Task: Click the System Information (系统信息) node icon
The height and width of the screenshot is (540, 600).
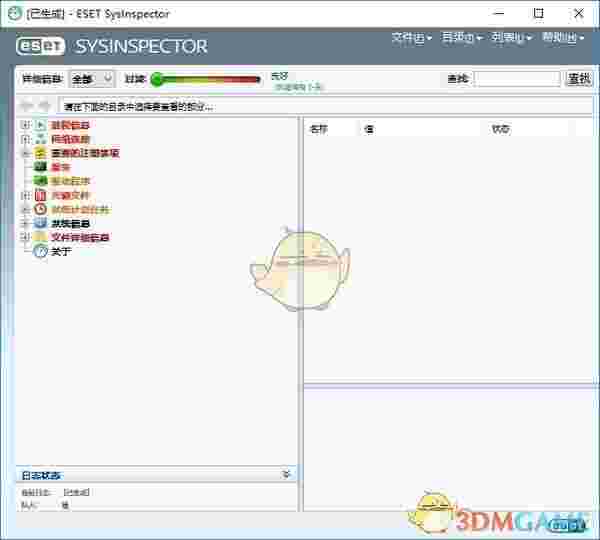Action: pos(40,223)
